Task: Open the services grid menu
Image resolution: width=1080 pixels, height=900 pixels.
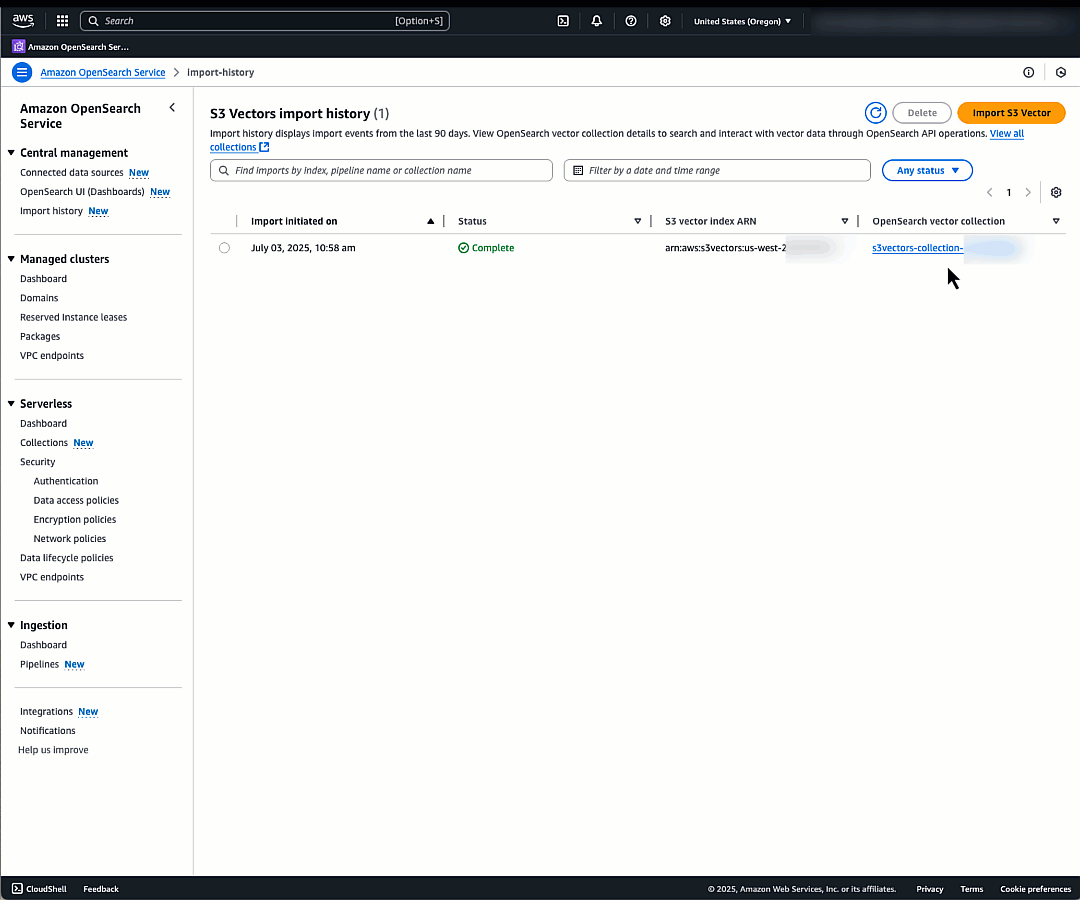Action: 62,21
